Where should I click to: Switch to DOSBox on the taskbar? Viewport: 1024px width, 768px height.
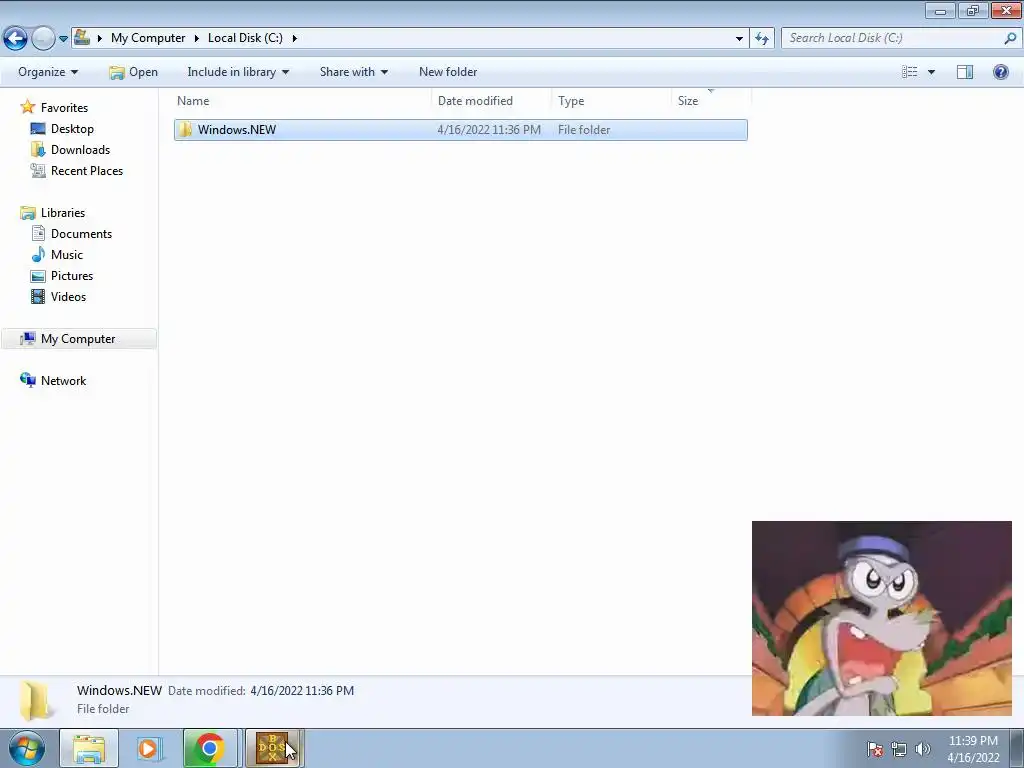click(x=272, y=748)
